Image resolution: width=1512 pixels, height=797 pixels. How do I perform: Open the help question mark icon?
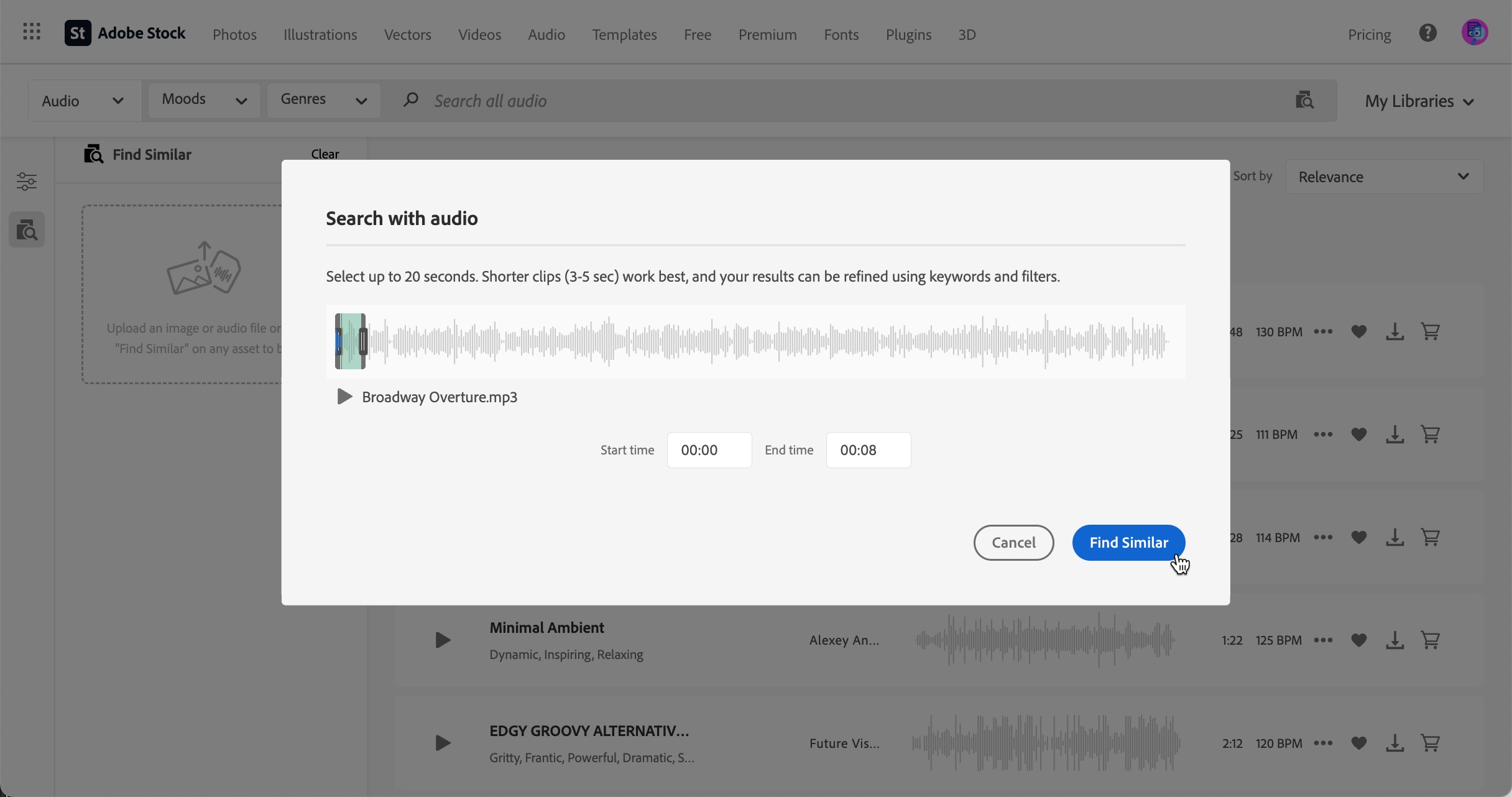point(1427,33)
